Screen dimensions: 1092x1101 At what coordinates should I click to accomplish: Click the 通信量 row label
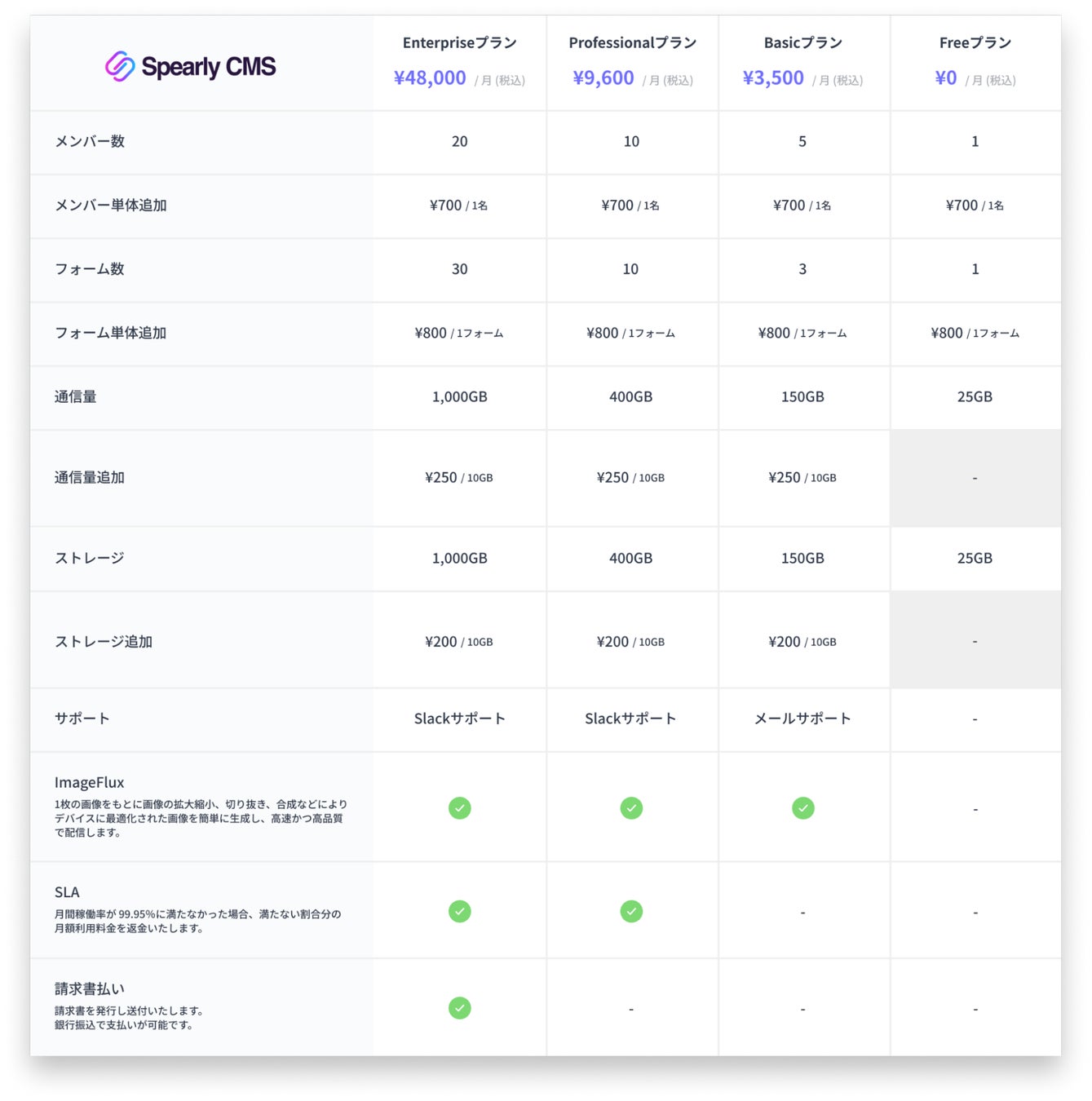(75, 396)
